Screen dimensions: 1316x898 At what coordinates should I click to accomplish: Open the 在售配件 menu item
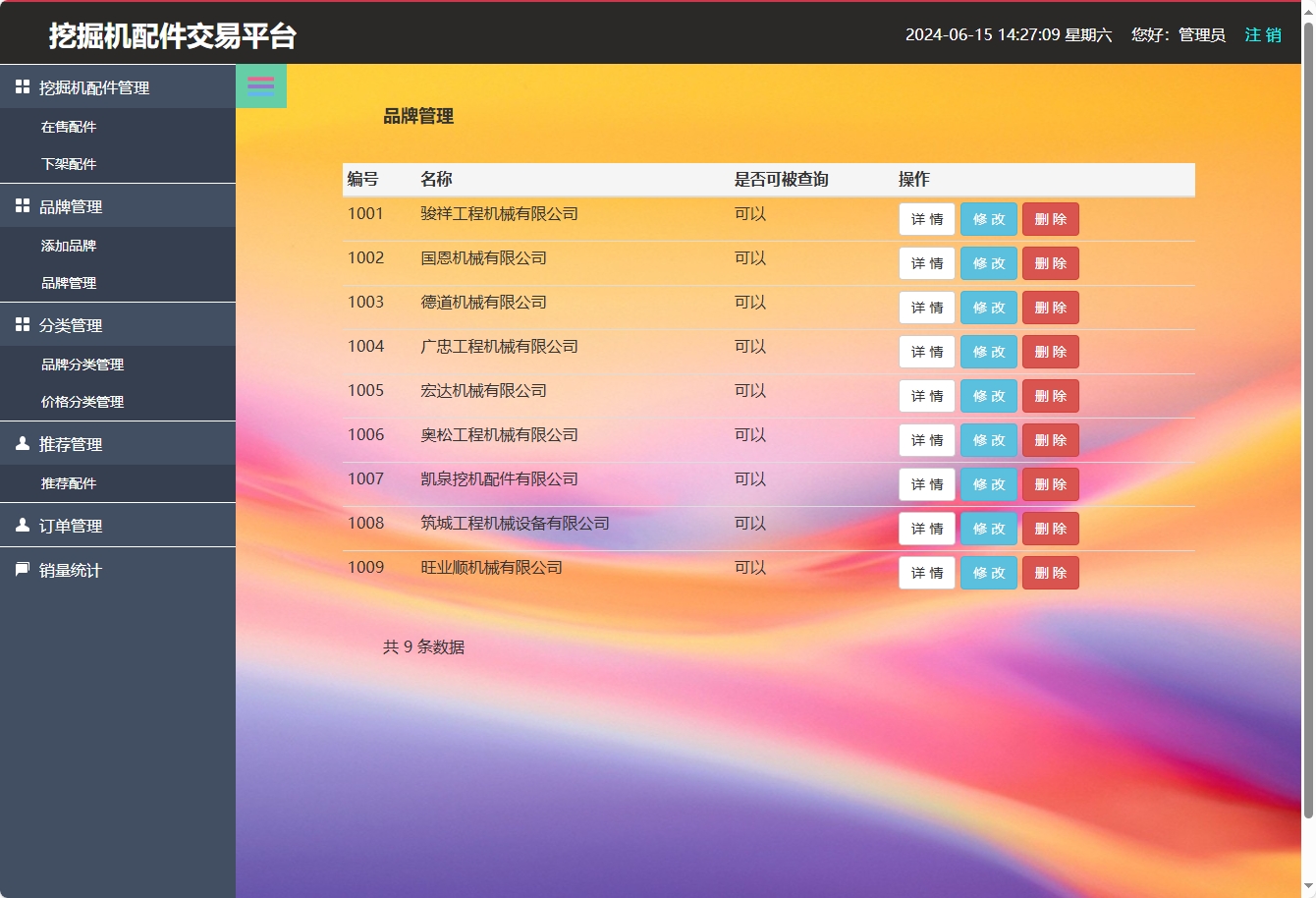(70, 126)
